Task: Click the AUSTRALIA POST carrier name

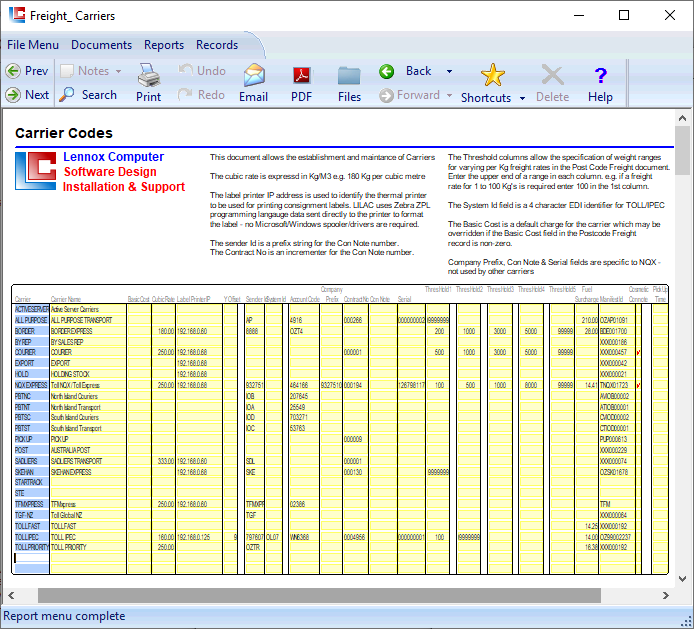Action: pyautogui.click(x=70, y=450)
